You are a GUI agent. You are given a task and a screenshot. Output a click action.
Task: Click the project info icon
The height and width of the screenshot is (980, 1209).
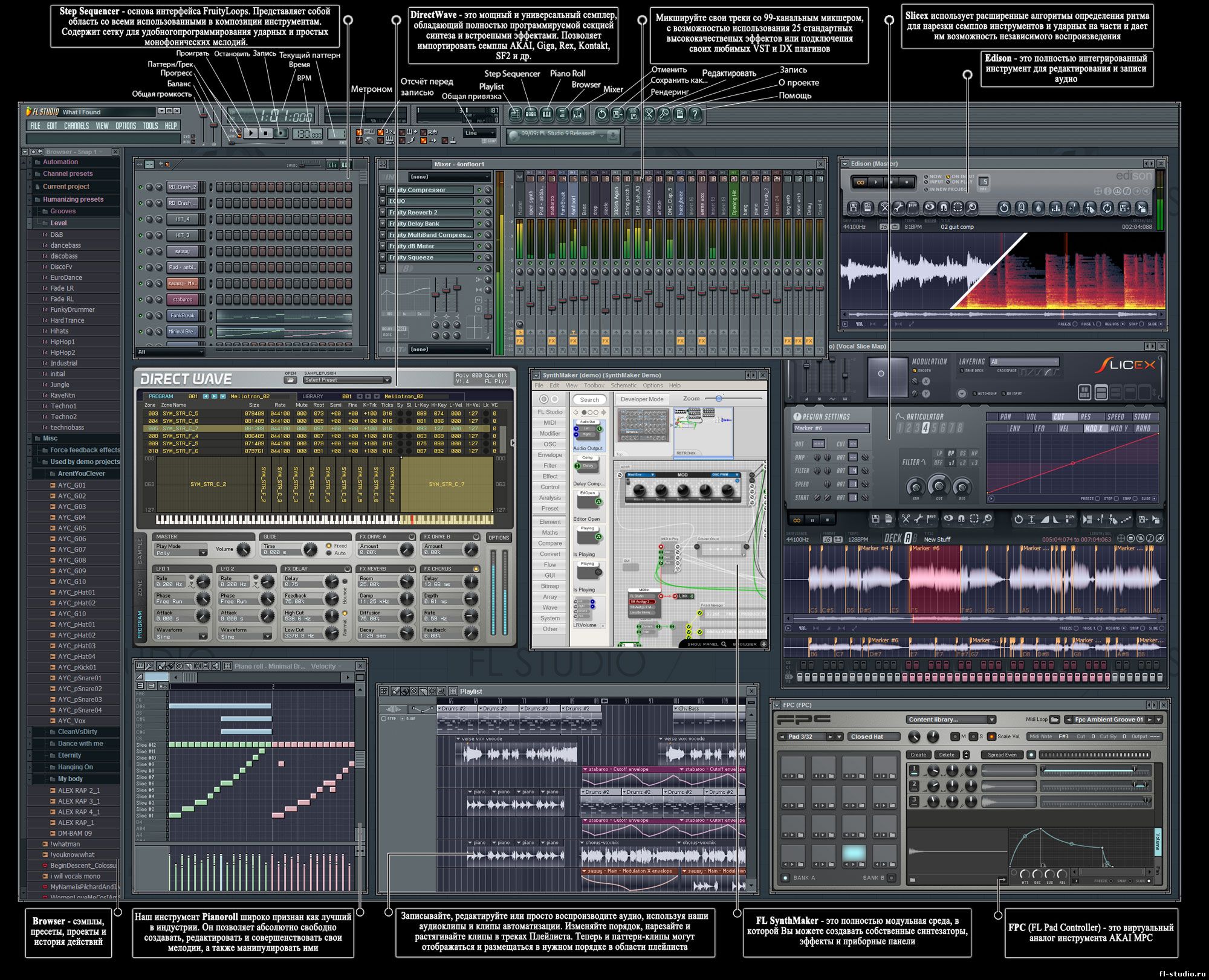pyautogui.click(x=679, y=113)
